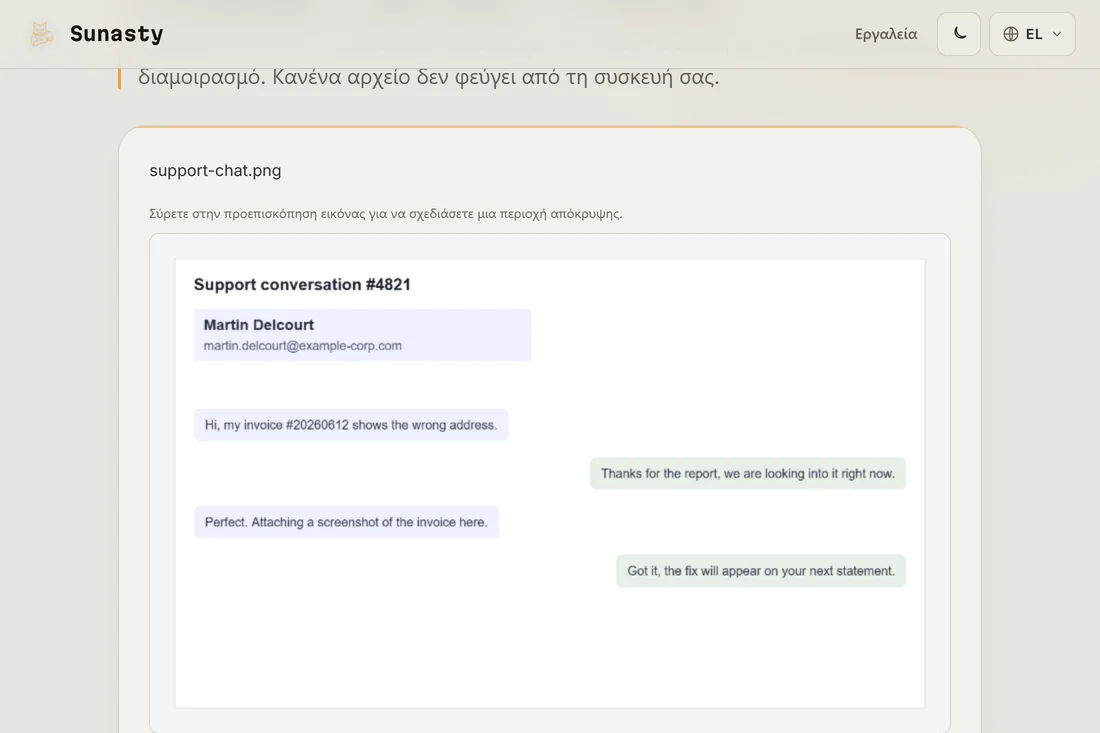
Task: Click the martin.delcourt@example-corp.com email text
Action: [302, 346]
